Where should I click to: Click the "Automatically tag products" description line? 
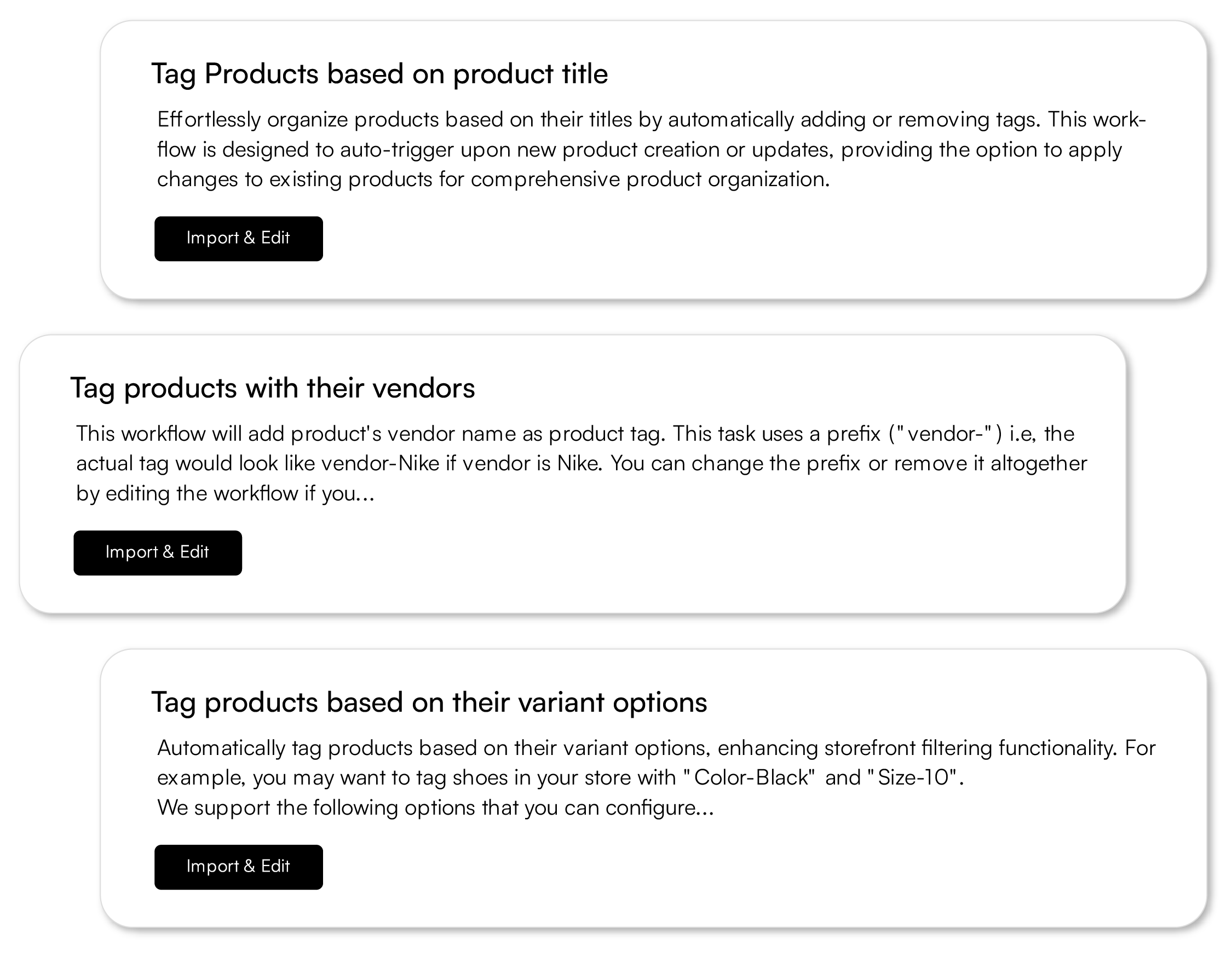click(655, 748)
